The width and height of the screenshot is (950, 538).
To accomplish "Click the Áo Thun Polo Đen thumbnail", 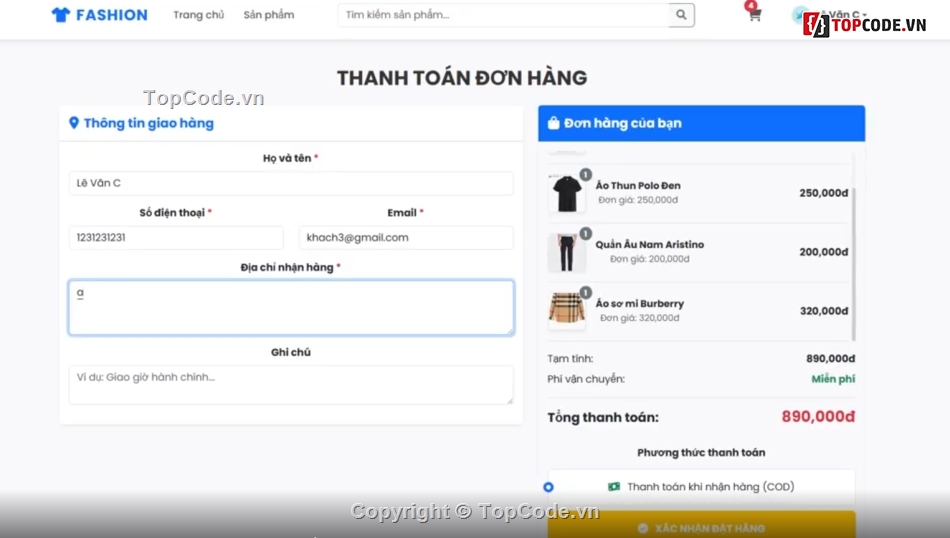I will 566,193.
